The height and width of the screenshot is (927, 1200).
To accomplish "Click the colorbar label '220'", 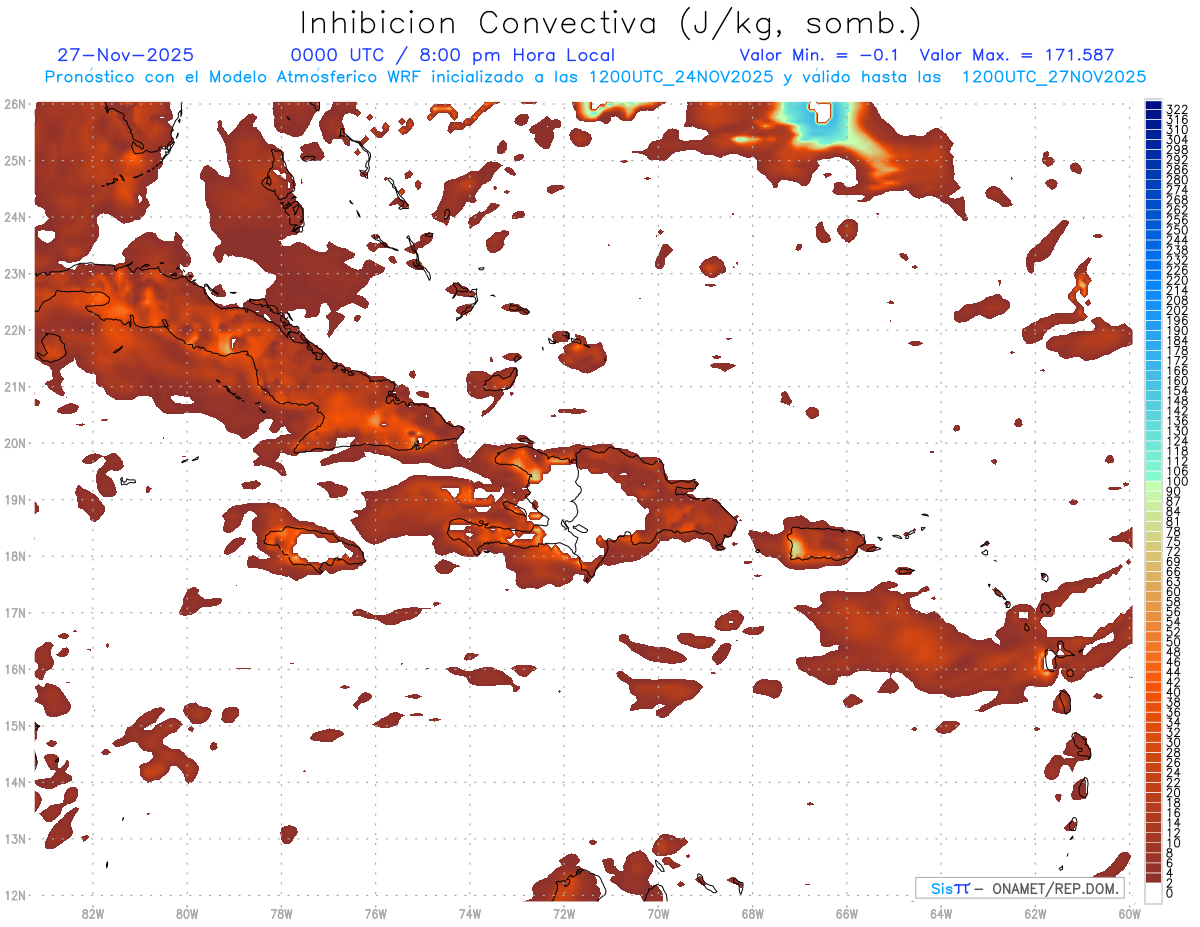I will coord(1177,280).
